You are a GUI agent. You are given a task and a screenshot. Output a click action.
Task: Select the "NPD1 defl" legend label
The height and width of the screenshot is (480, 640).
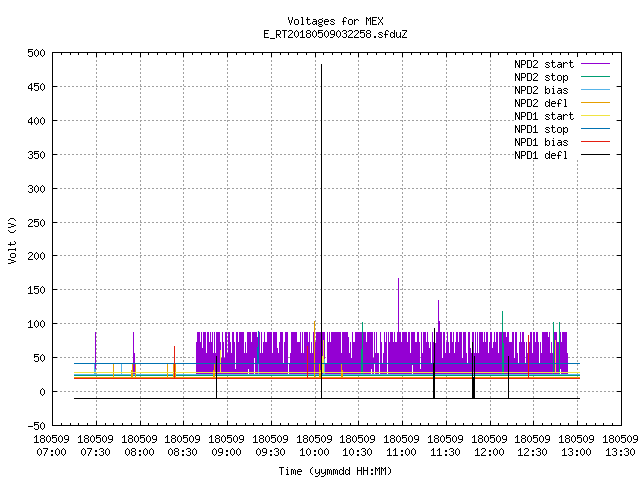pos(541,156)
